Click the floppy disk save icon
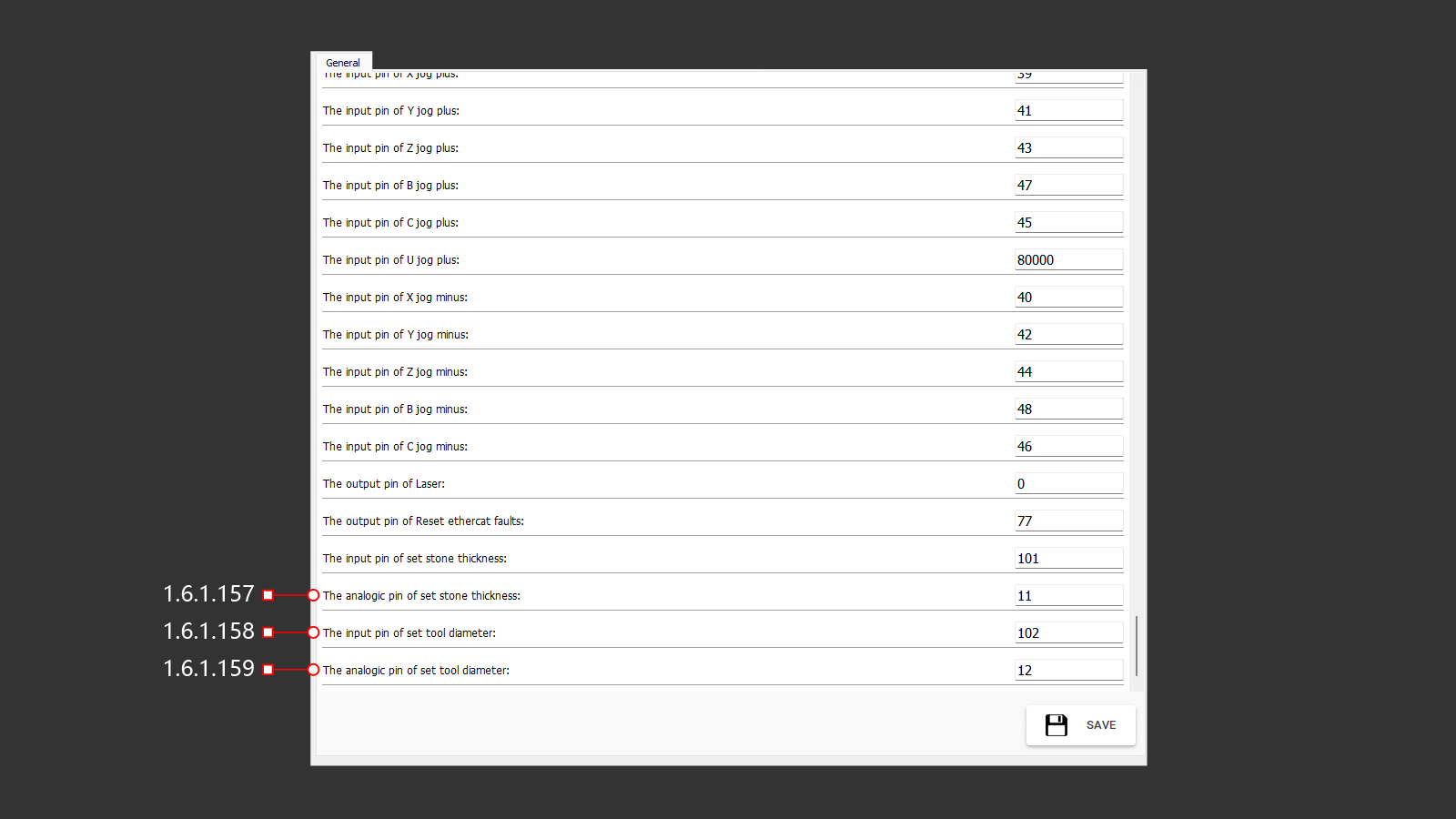The width and height of the screenshot is (1456, 819). click(x=1056, y=725)
